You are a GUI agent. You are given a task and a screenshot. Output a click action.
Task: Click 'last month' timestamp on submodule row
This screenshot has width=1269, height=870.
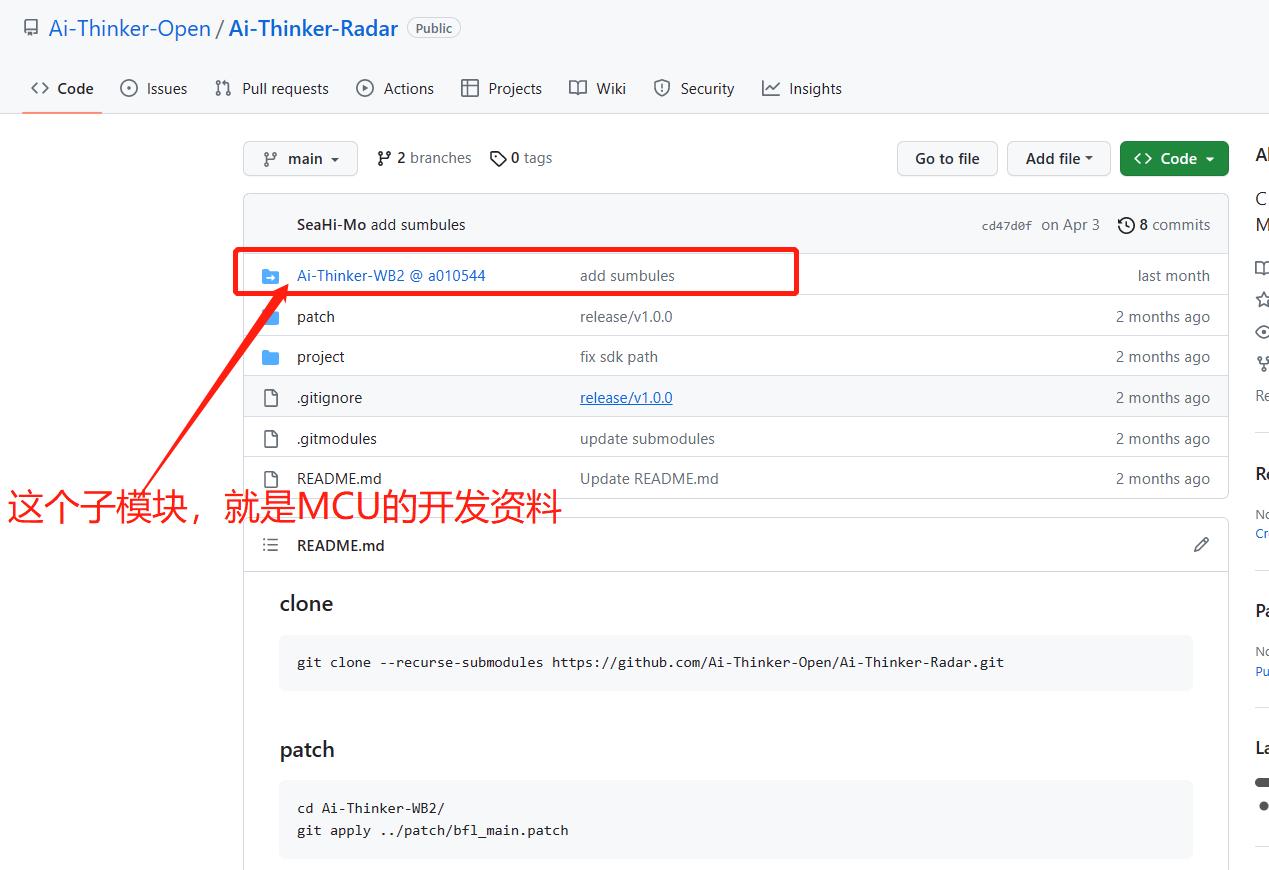click(1173, 276)
